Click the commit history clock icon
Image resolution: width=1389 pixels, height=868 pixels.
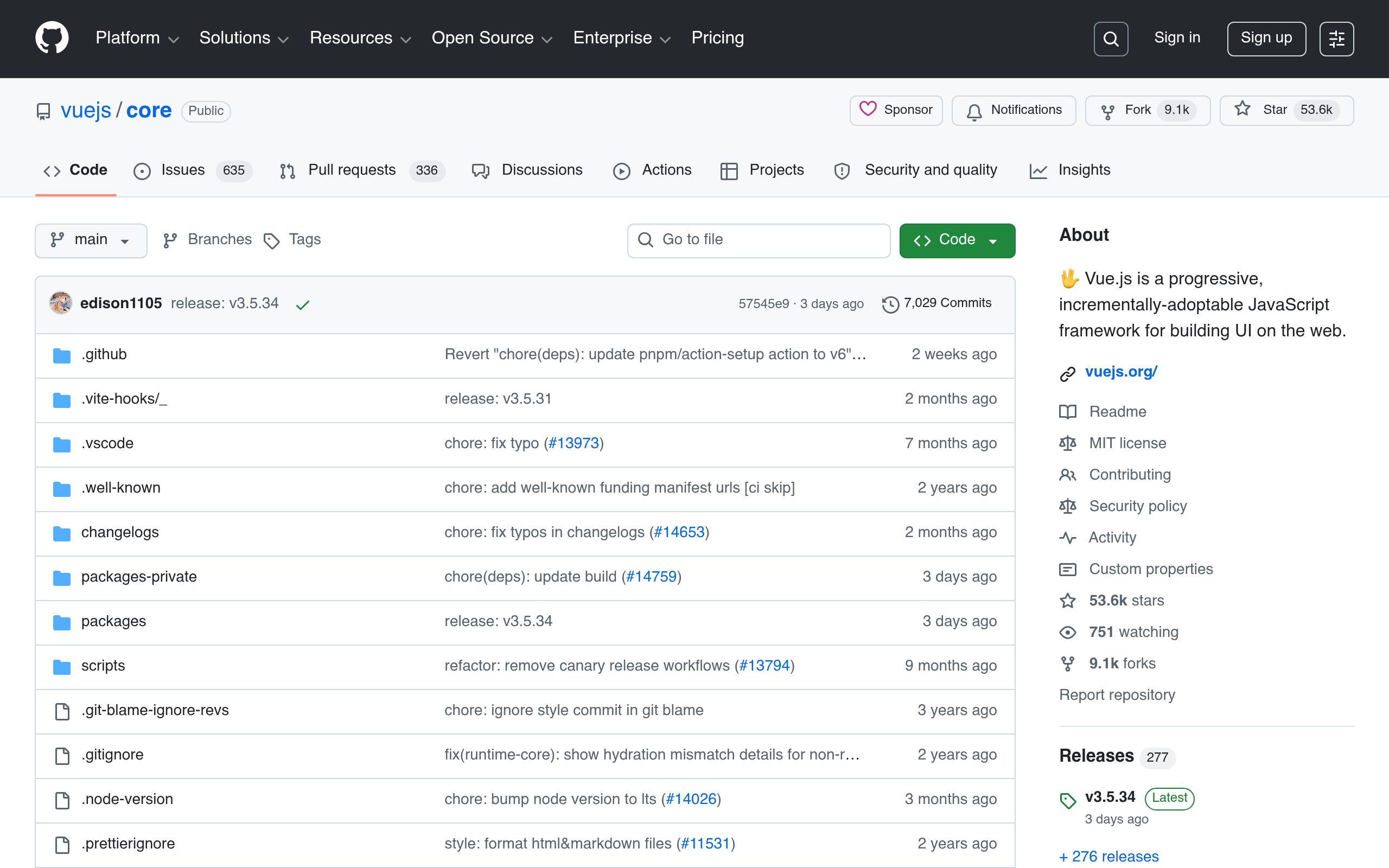890,304
